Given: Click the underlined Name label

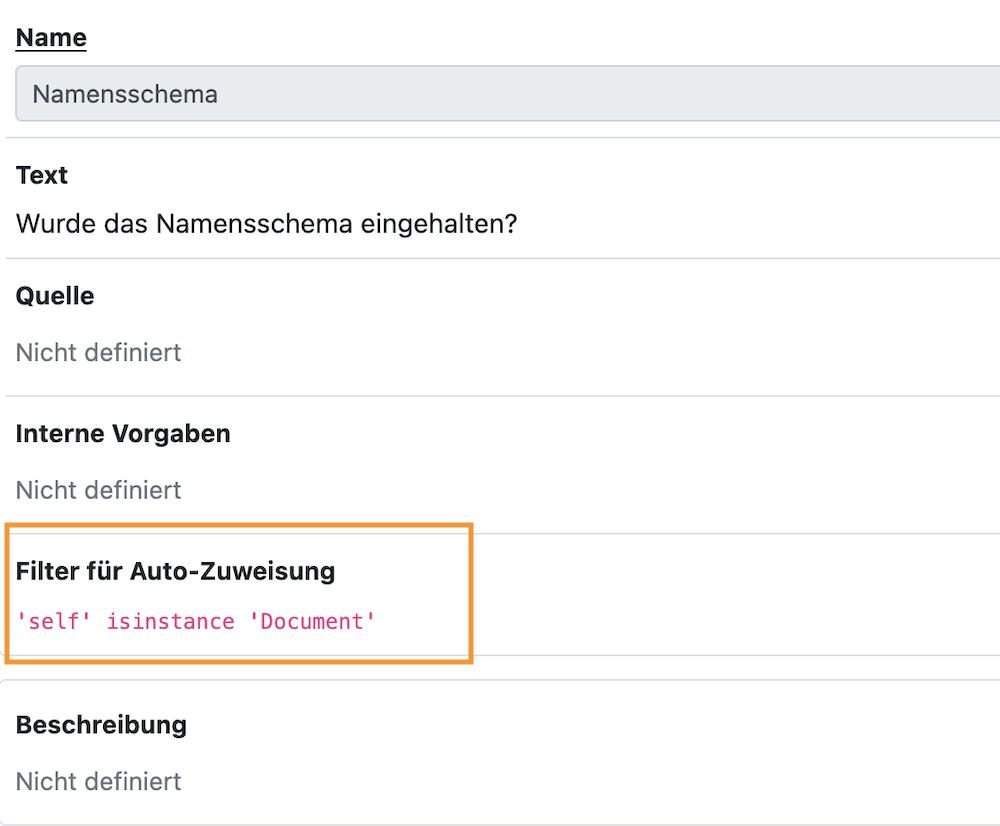Looking at the screenshot, I should tap(51, 38).
